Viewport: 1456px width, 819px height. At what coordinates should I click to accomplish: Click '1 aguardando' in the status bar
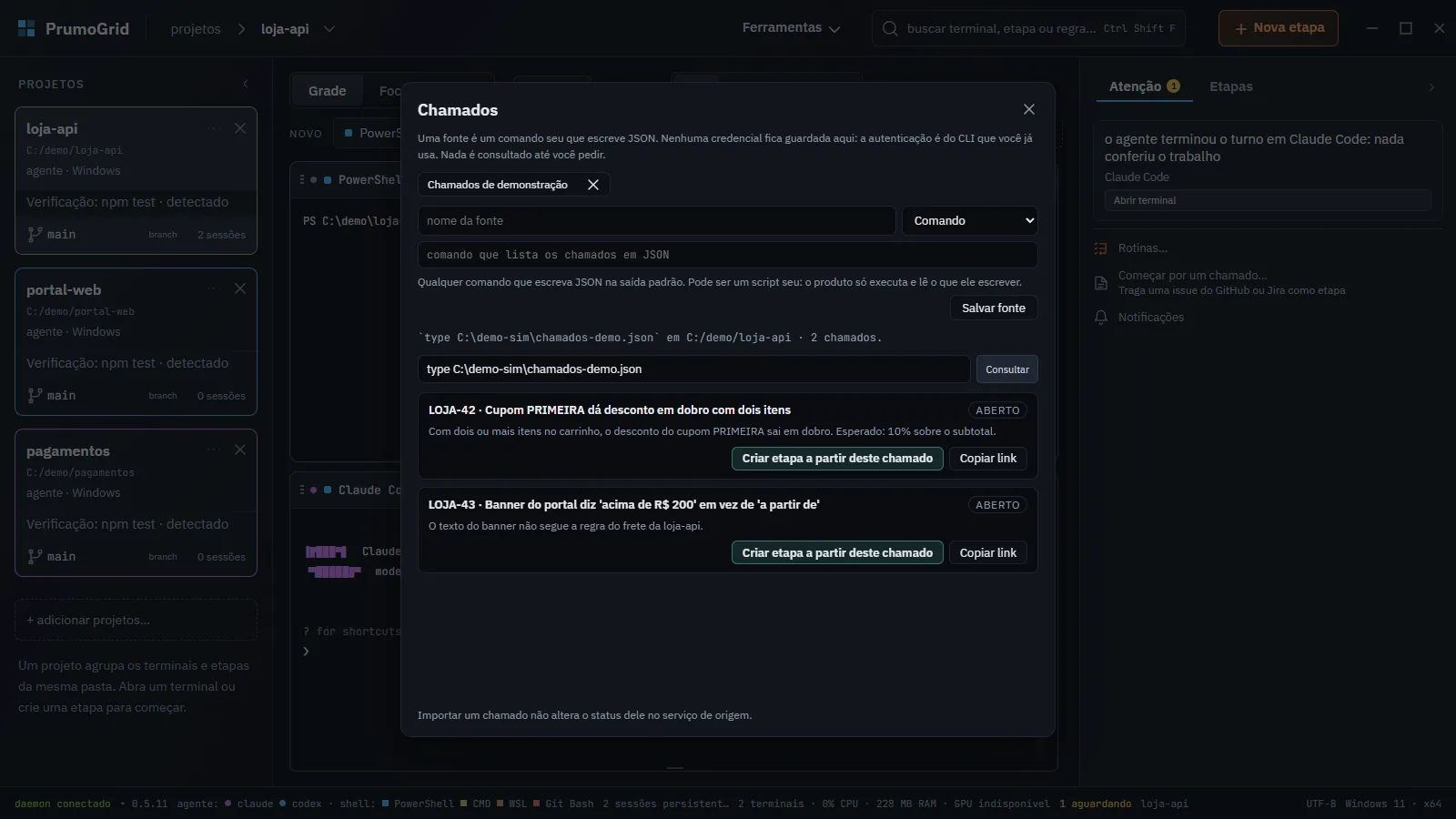pos(1095,804)
